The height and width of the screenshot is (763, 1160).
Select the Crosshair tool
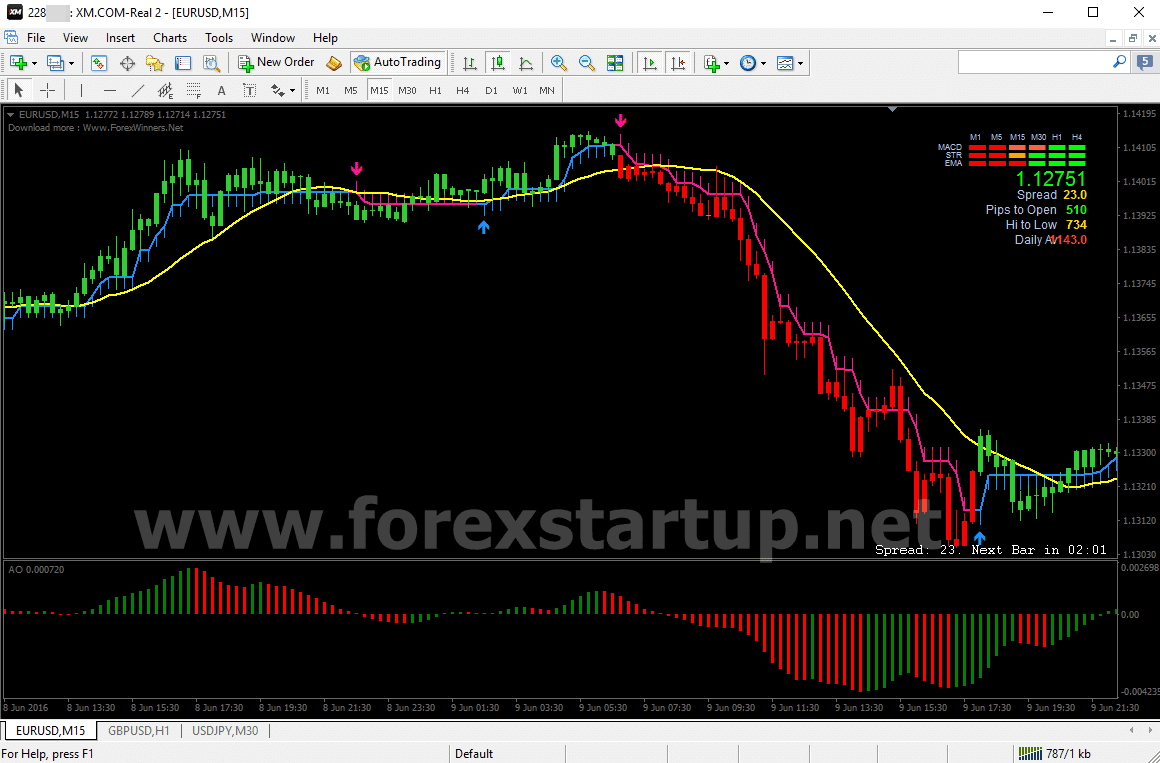click(47, 90)
